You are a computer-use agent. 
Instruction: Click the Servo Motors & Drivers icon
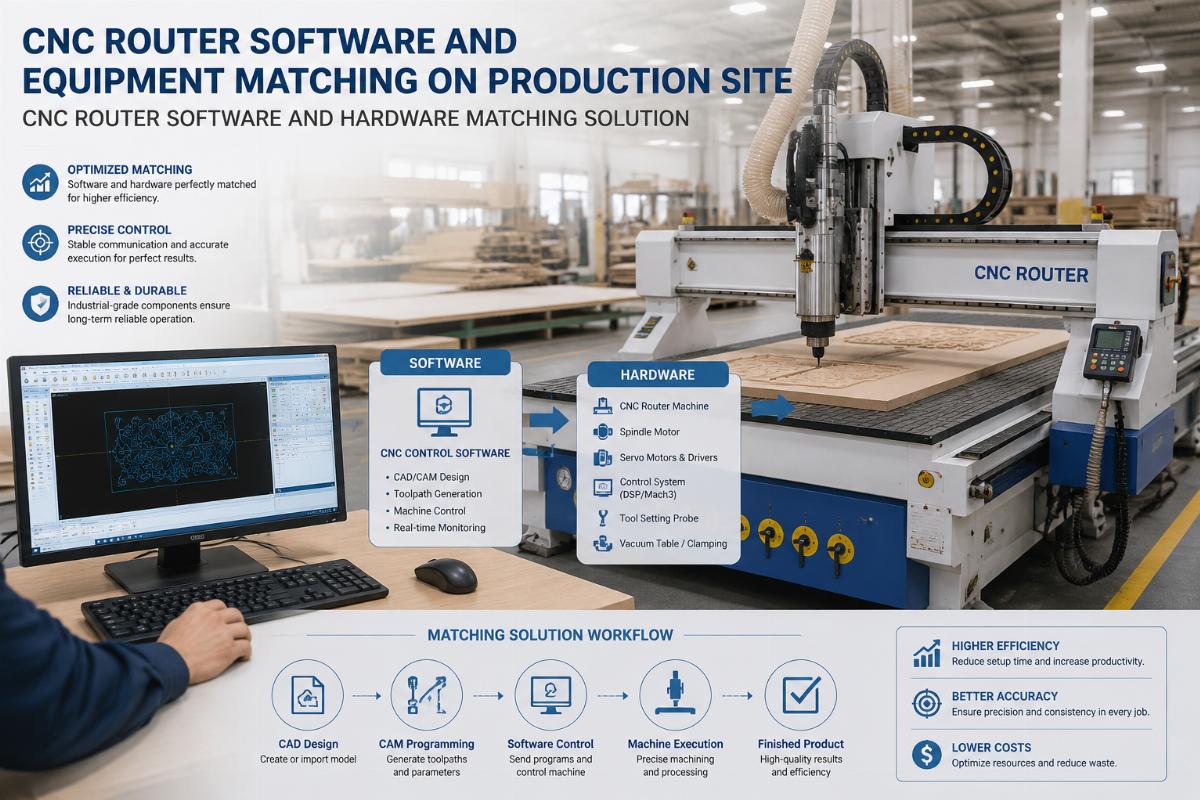601,458
